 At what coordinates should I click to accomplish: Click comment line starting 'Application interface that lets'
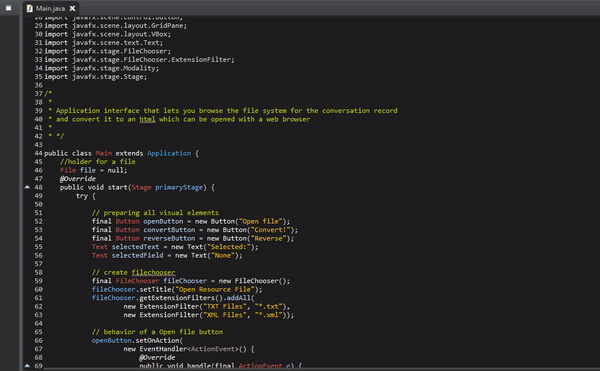tap(223, 111)
